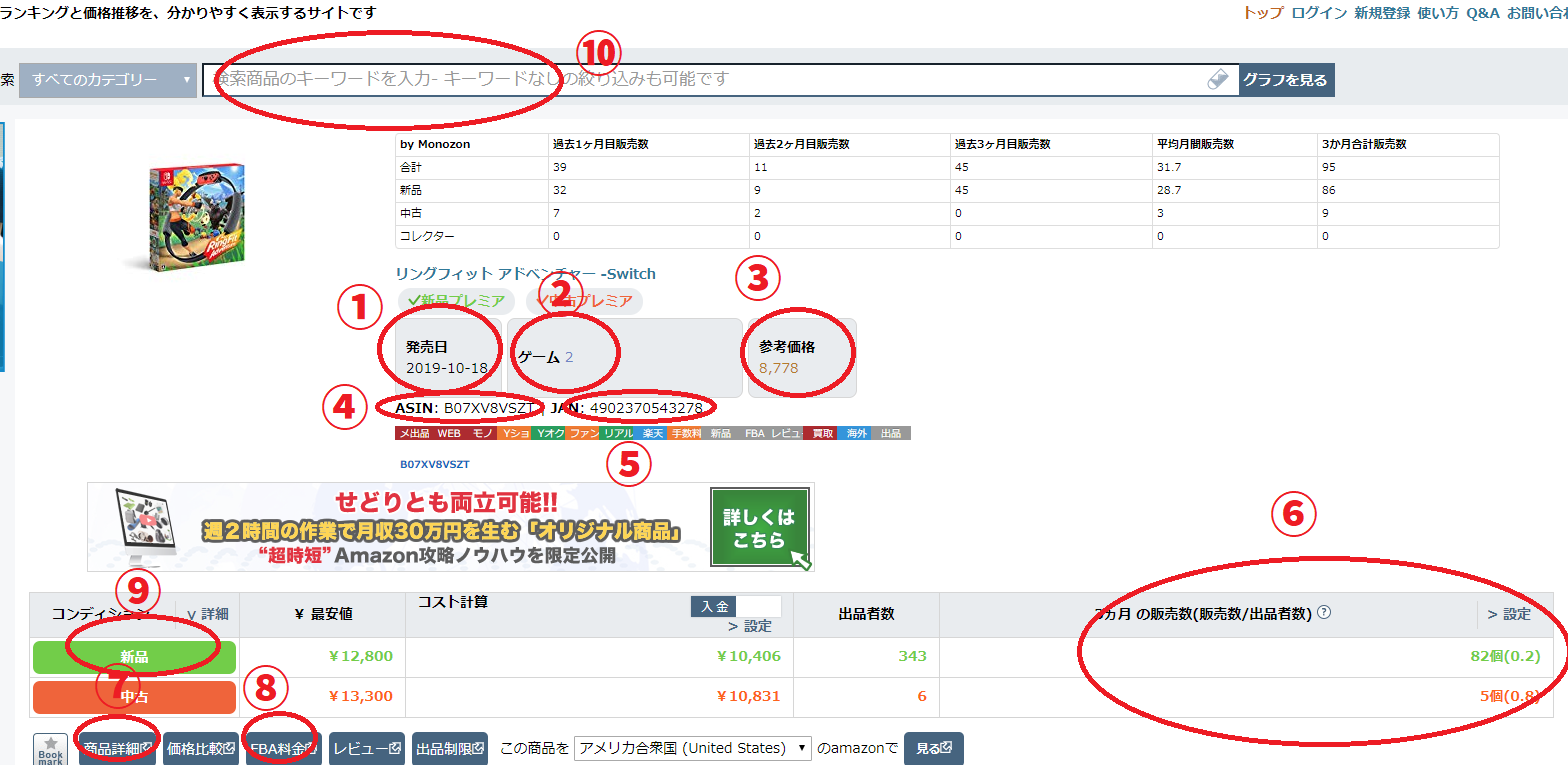The image size is (1568, 765).
Task: Open > 設定 under cost calculation
Action: pos(750,626)
